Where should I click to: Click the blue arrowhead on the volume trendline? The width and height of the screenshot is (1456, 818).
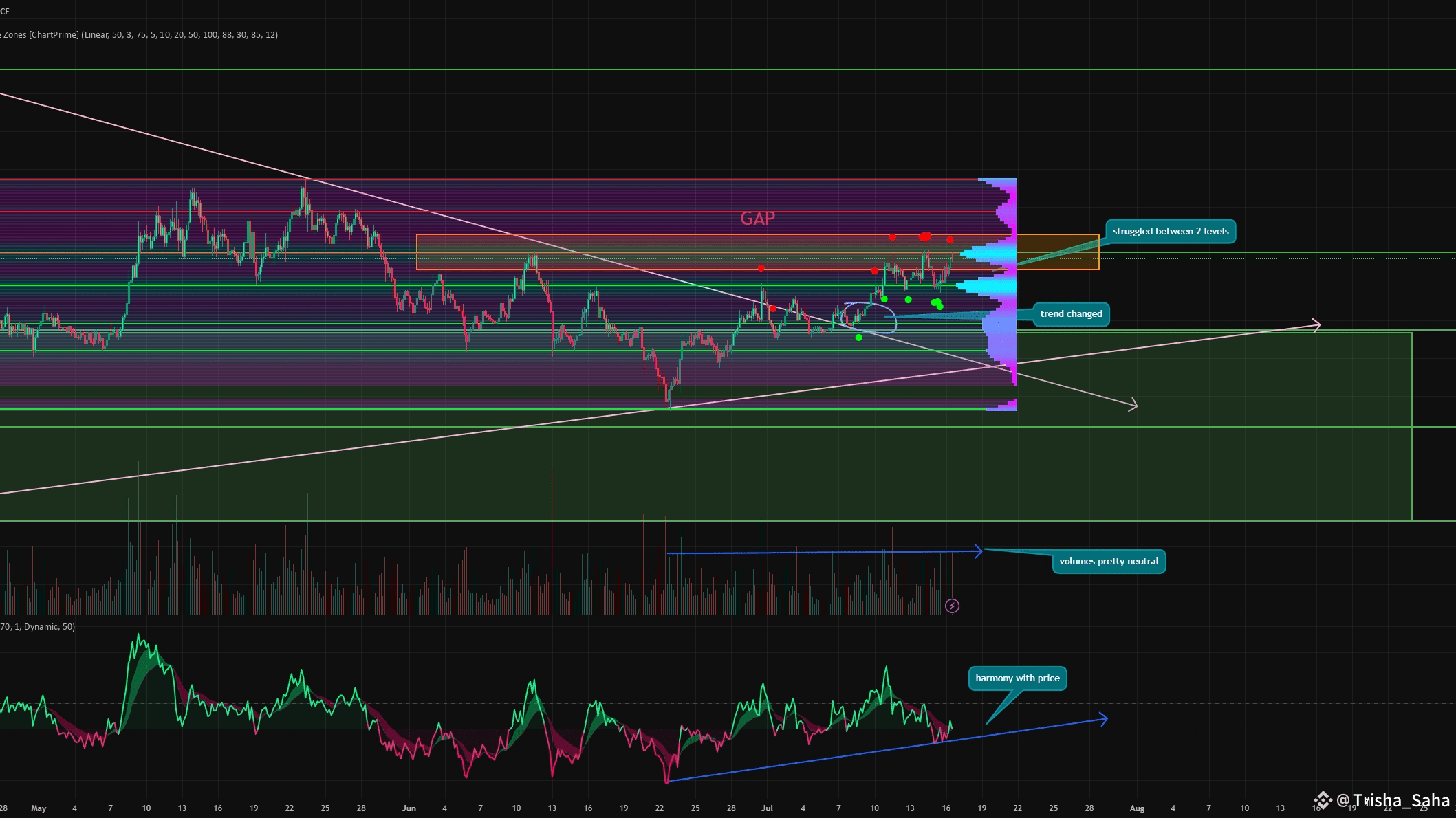click(x=979, y=551)
